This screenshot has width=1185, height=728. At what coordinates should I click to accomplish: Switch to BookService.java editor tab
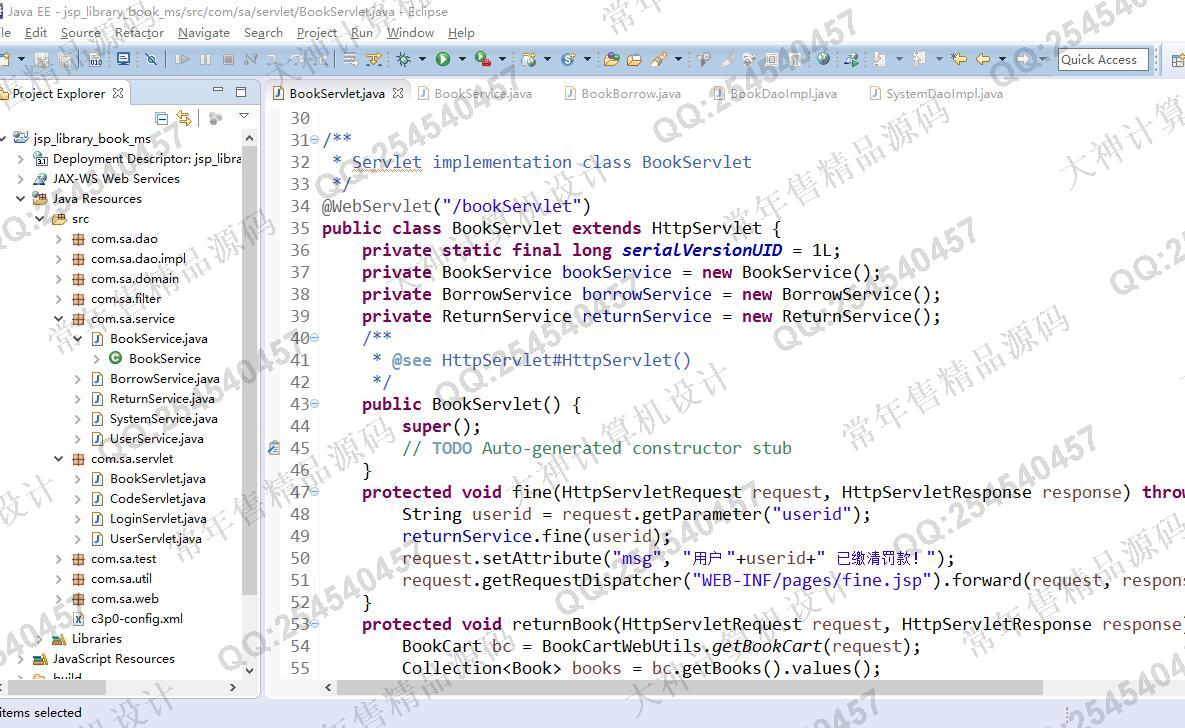(x=474, y=94)
